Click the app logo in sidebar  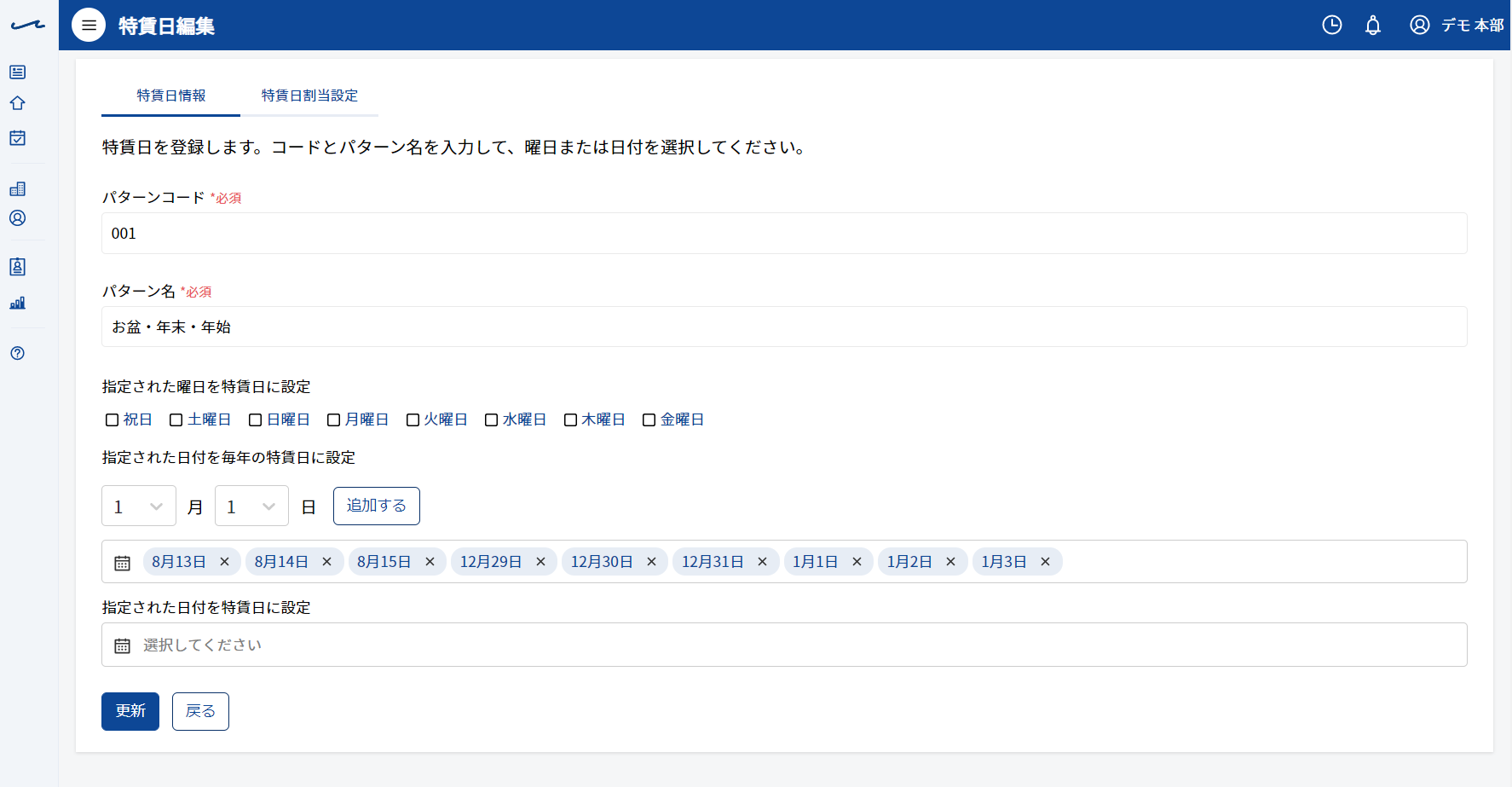pos(28,25)
